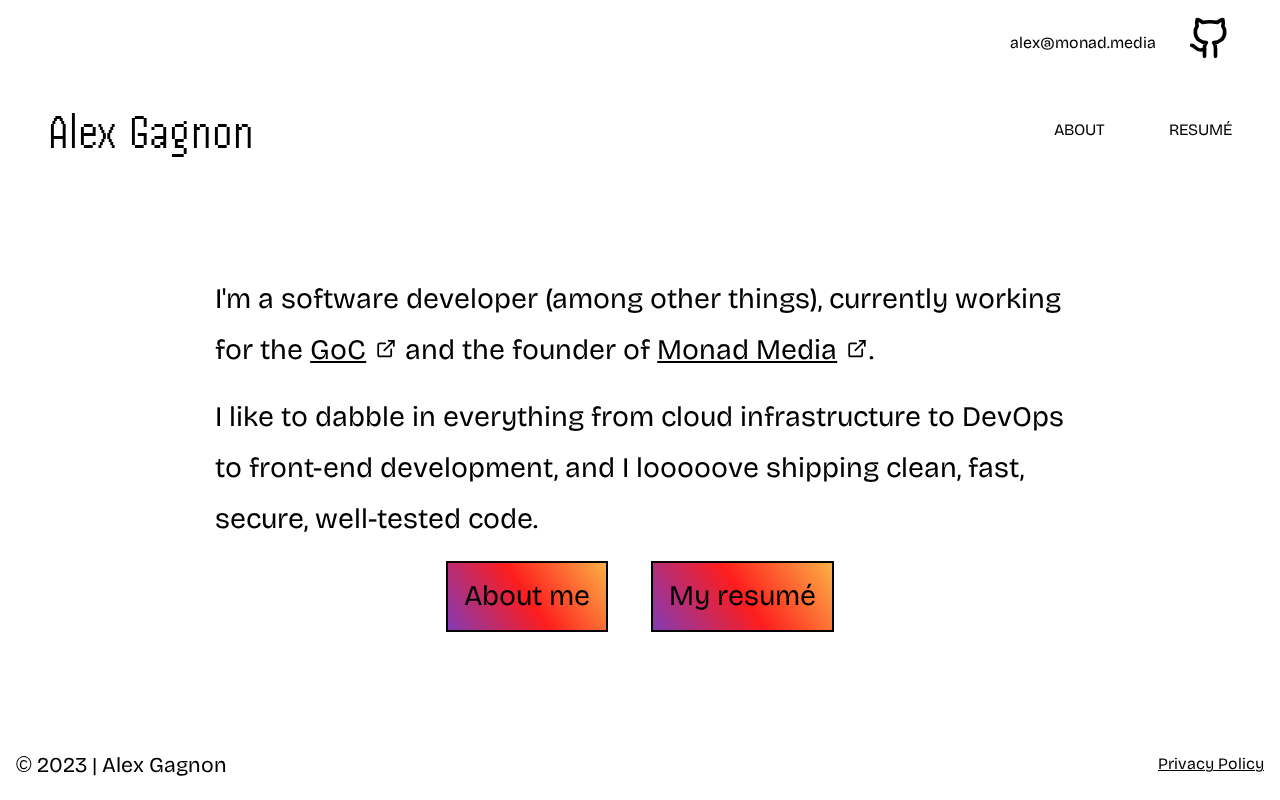Image resolution: width=1280 pixels, height=800 pixels.
Task: Follow the Monad Media text link
Action: click(746, 350)
